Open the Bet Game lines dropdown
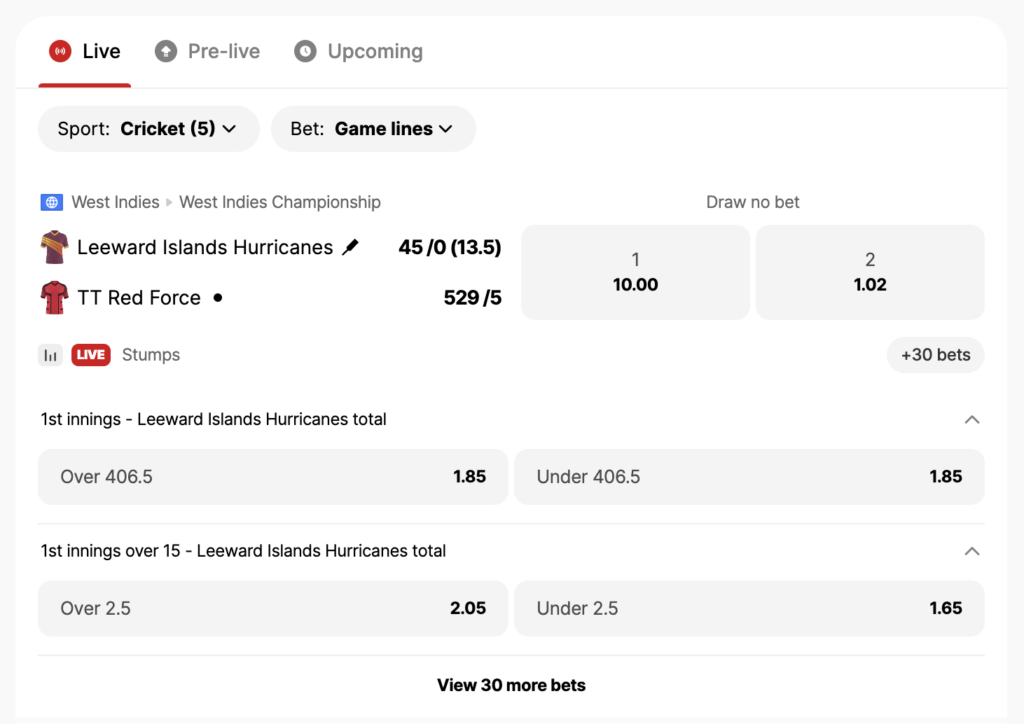Viewport: 1024px width, 724px height. (373, 128)
